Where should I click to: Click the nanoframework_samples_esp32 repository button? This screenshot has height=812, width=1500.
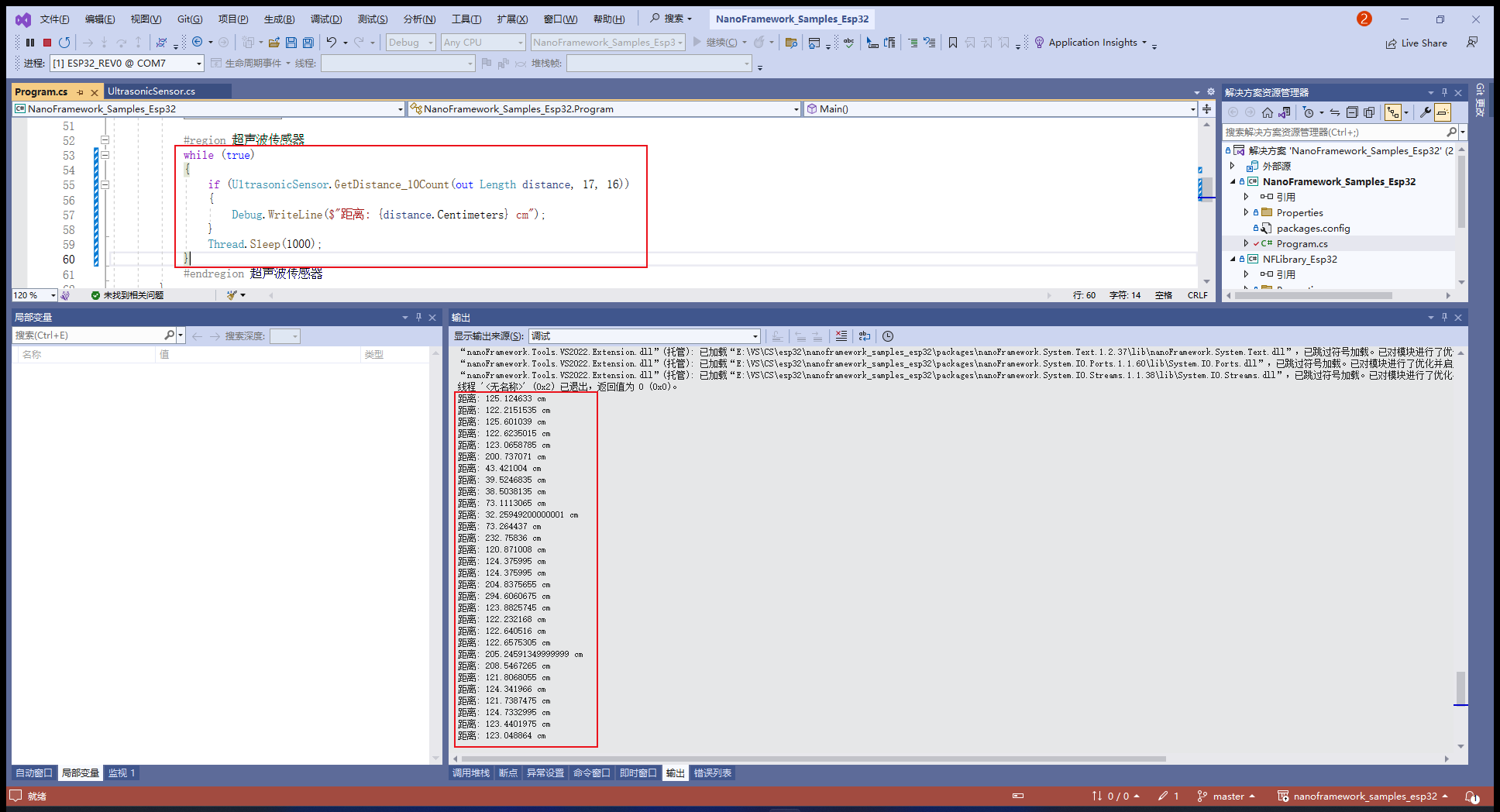pyautogui.click(x=1363, y=797)
